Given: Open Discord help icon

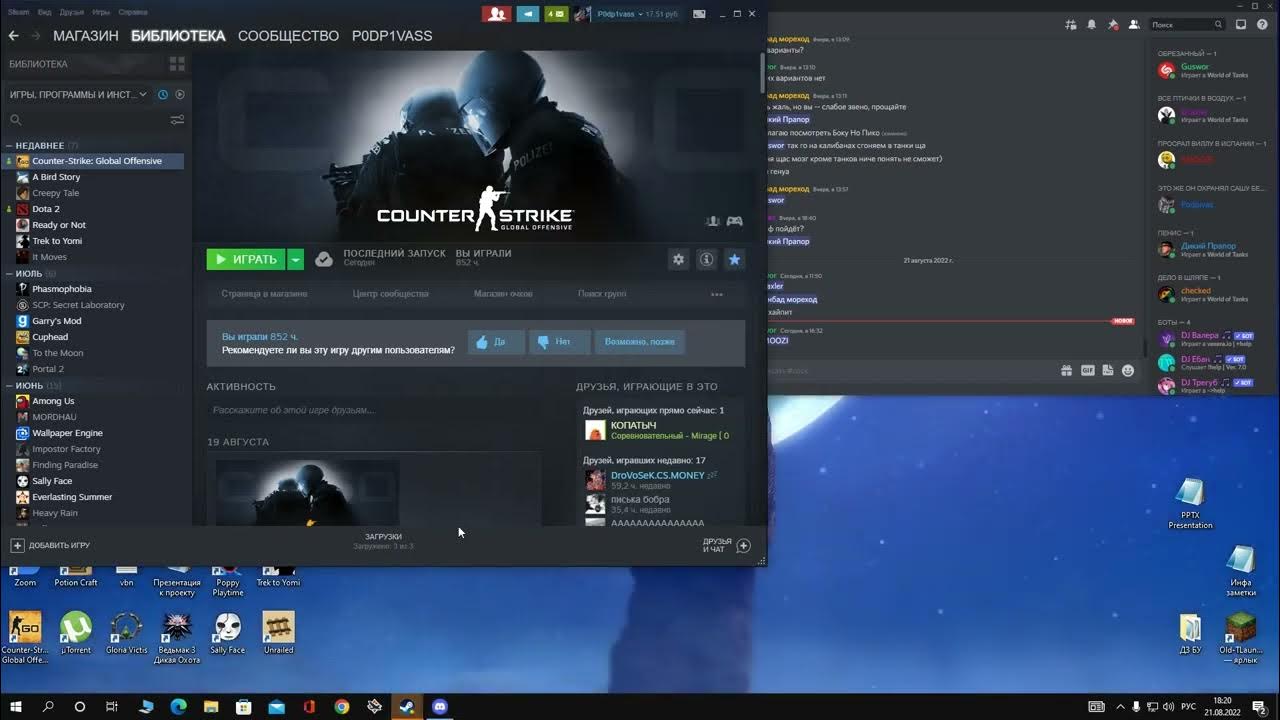Looking at the screenshot, I should pyautogui.click(x=1262, y=24).
